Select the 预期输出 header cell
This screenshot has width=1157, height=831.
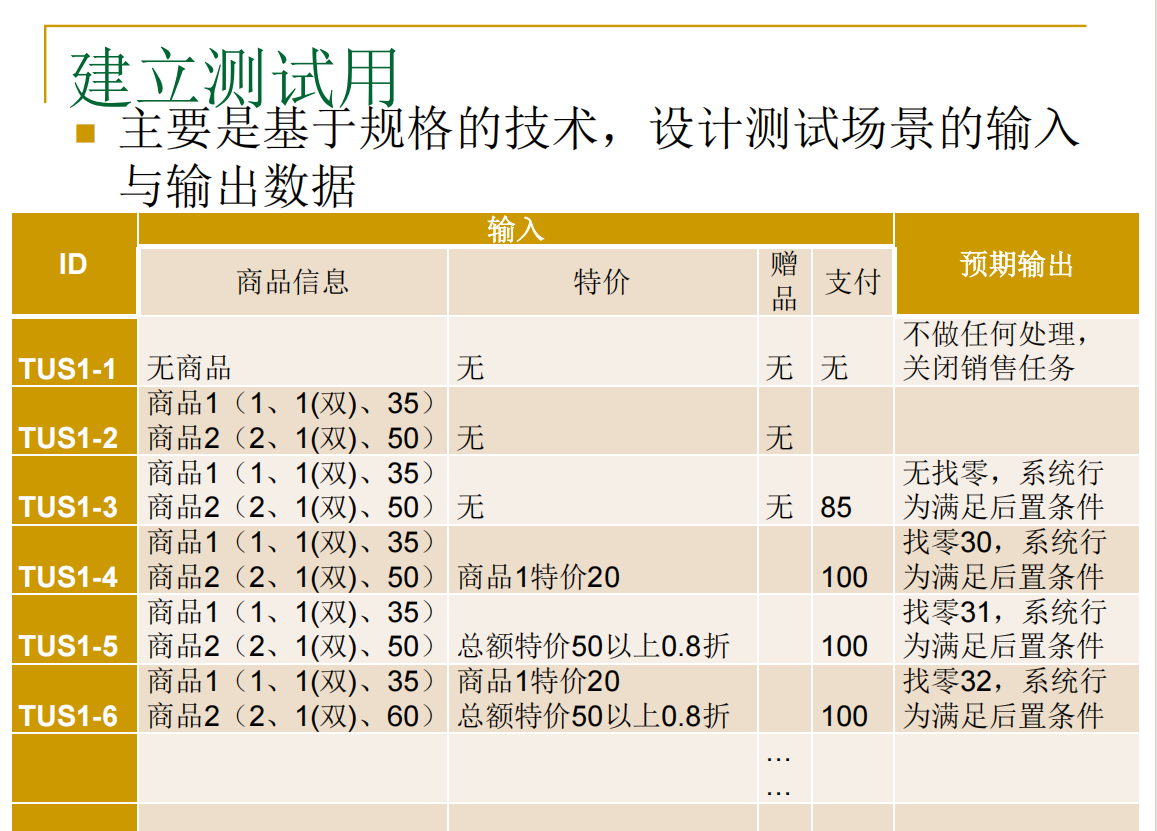1016,265
